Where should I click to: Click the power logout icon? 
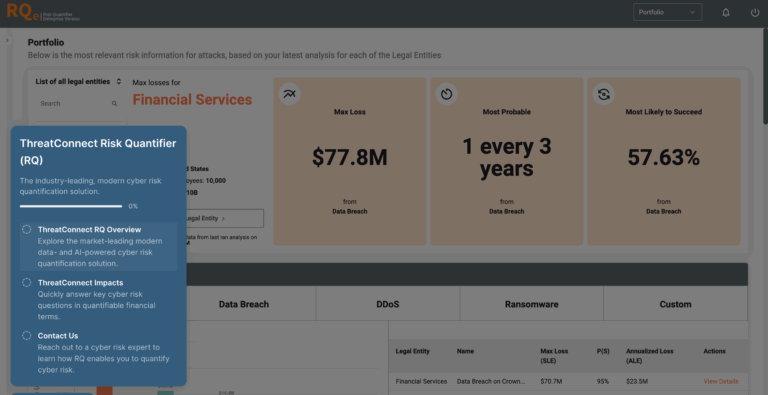(755, 13)
